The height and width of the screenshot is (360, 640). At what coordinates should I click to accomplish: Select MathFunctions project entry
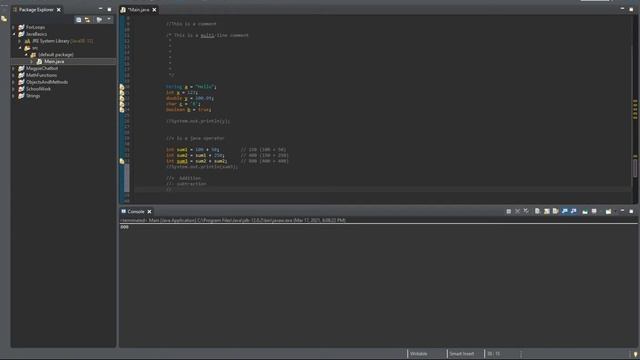(41, 75)
